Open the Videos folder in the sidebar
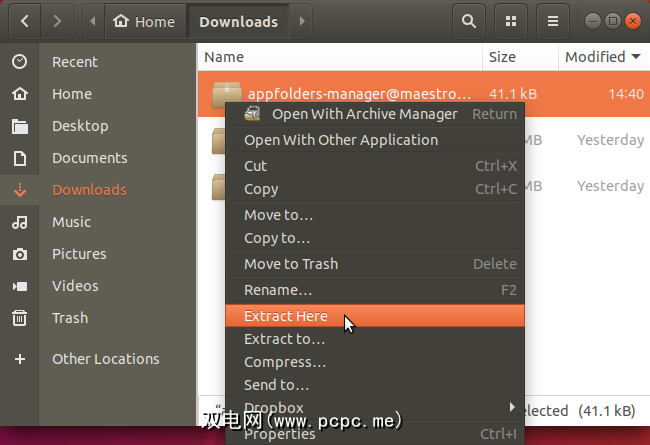This screenshot has width=650, height=445. pos(75,286)
